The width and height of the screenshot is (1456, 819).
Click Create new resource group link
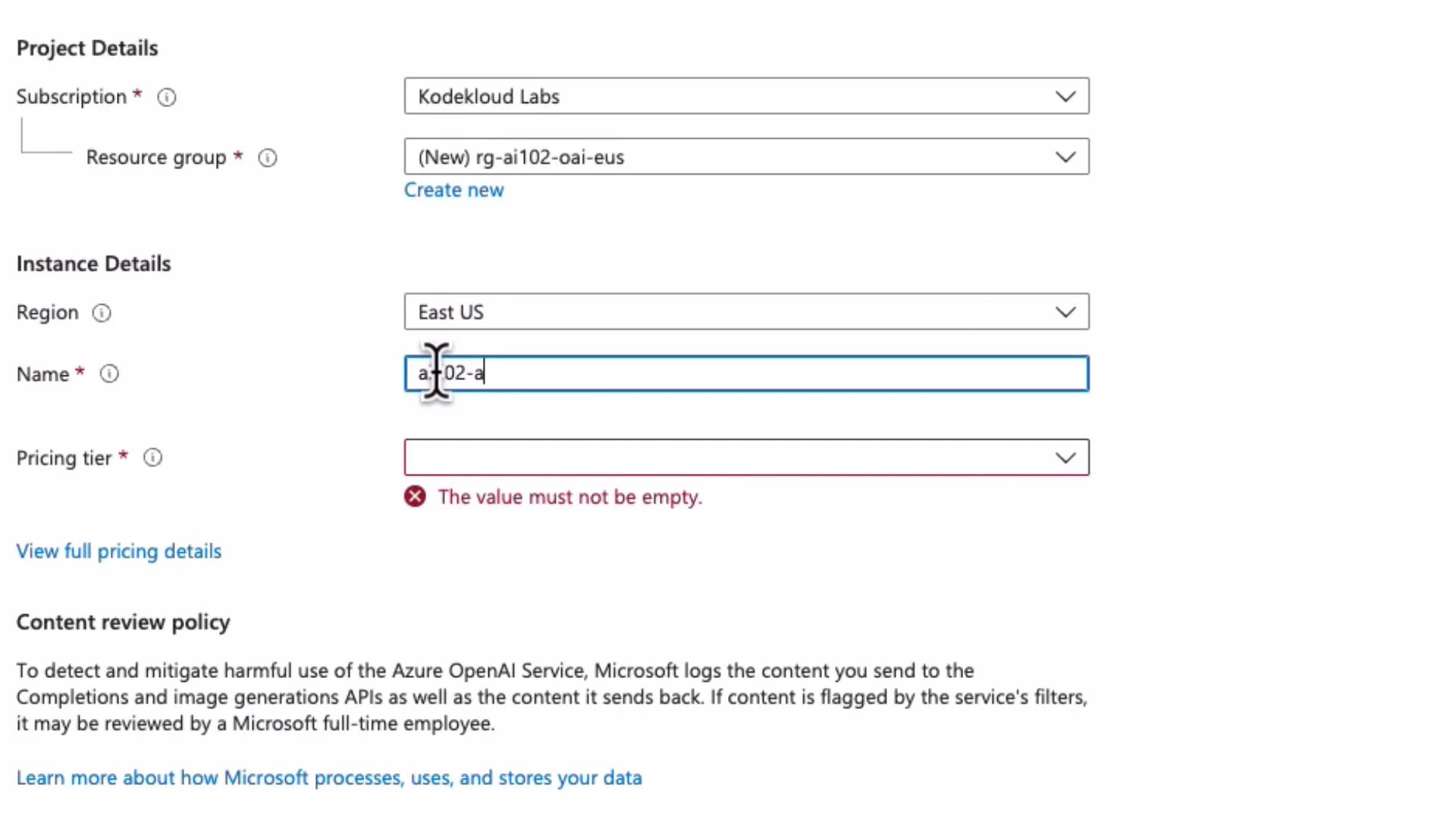click(453, 190)
